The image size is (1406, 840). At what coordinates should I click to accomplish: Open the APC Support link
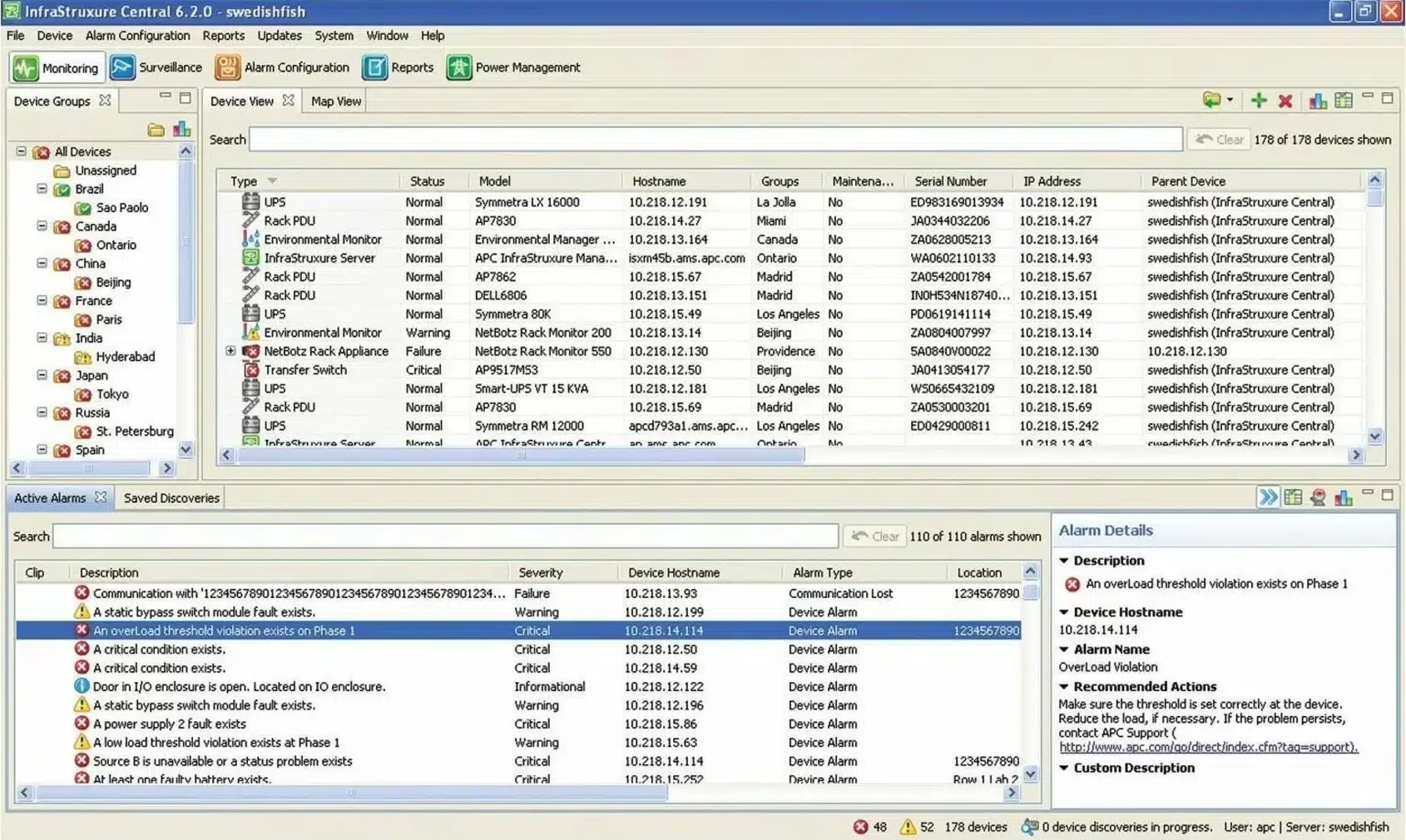pos(1208,747)
